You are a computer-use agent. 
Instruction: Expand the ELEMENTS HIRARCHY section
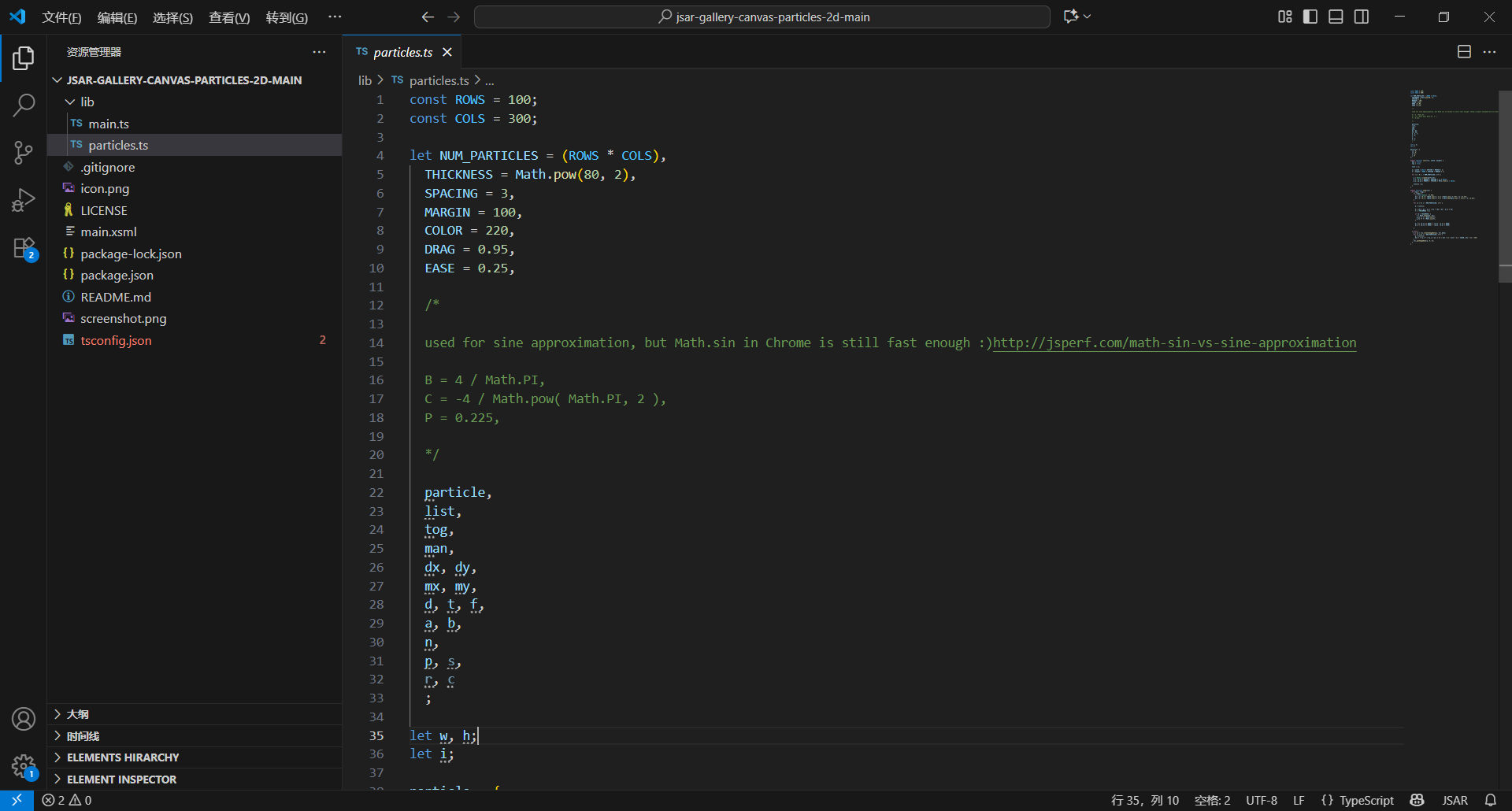pyautogui.click(x=122, y=757)
